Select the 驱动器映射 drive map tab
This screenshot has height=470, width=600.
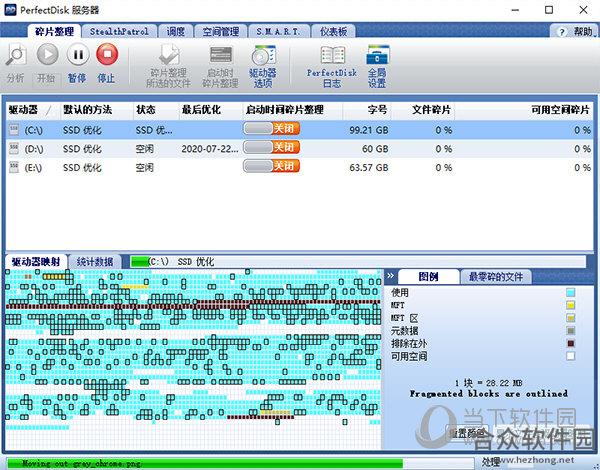[x=36, y=262]
